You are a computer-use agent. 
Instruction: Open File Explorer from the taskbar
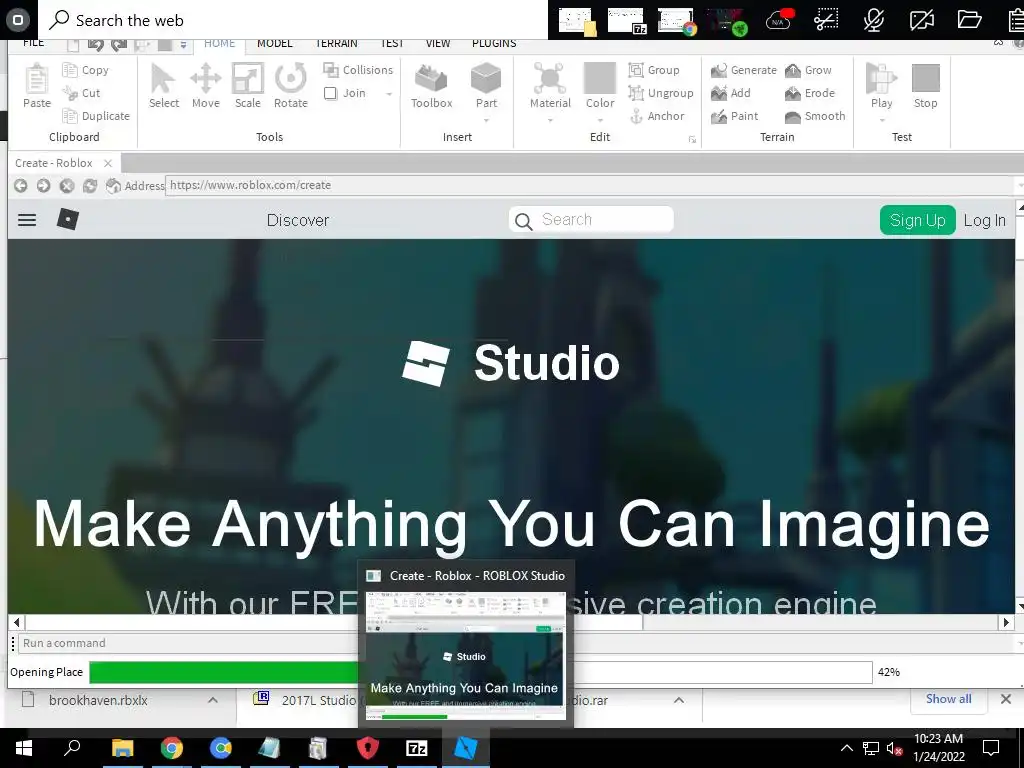[122, 748]
